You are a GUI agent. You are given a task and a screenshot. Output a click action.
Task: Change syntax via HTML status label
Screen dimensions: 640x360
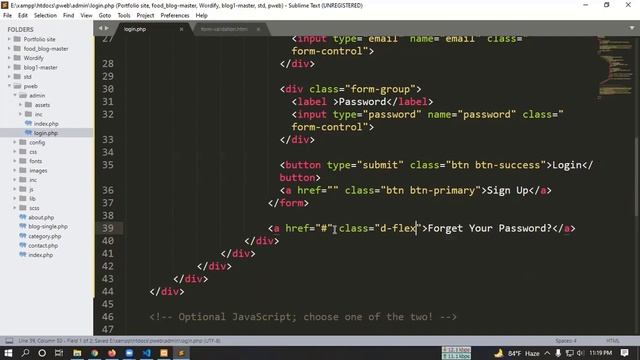(x=613, y=341)
